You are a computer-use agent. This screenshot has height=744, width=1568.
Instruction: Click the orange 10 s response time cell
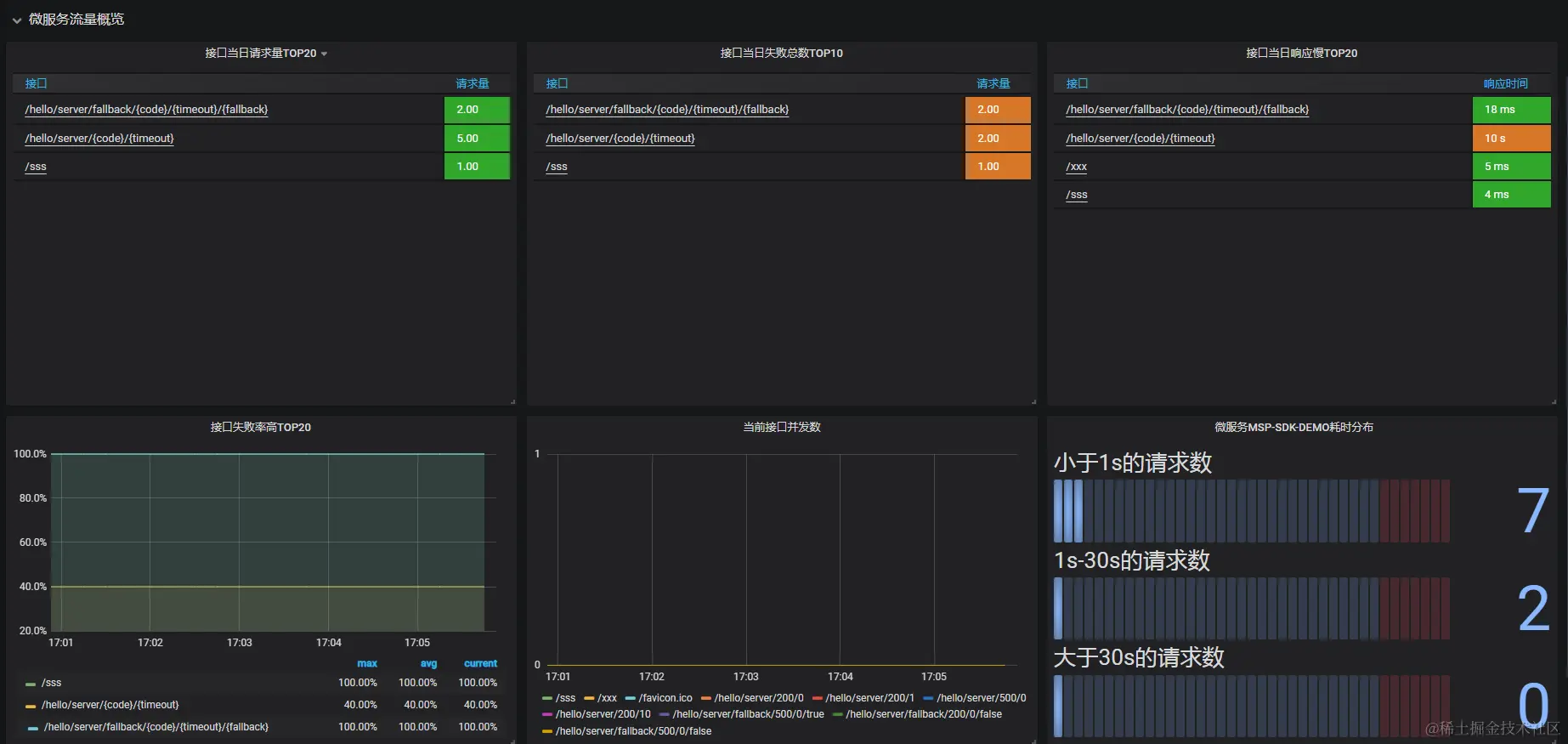pos(1511,138)
